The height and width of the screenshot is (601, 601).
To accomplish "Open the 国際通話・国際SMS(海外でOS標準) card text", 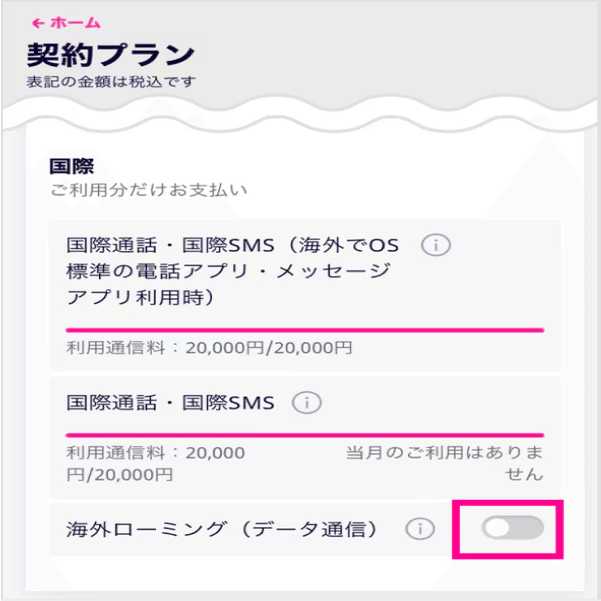I will coord(233,271).
